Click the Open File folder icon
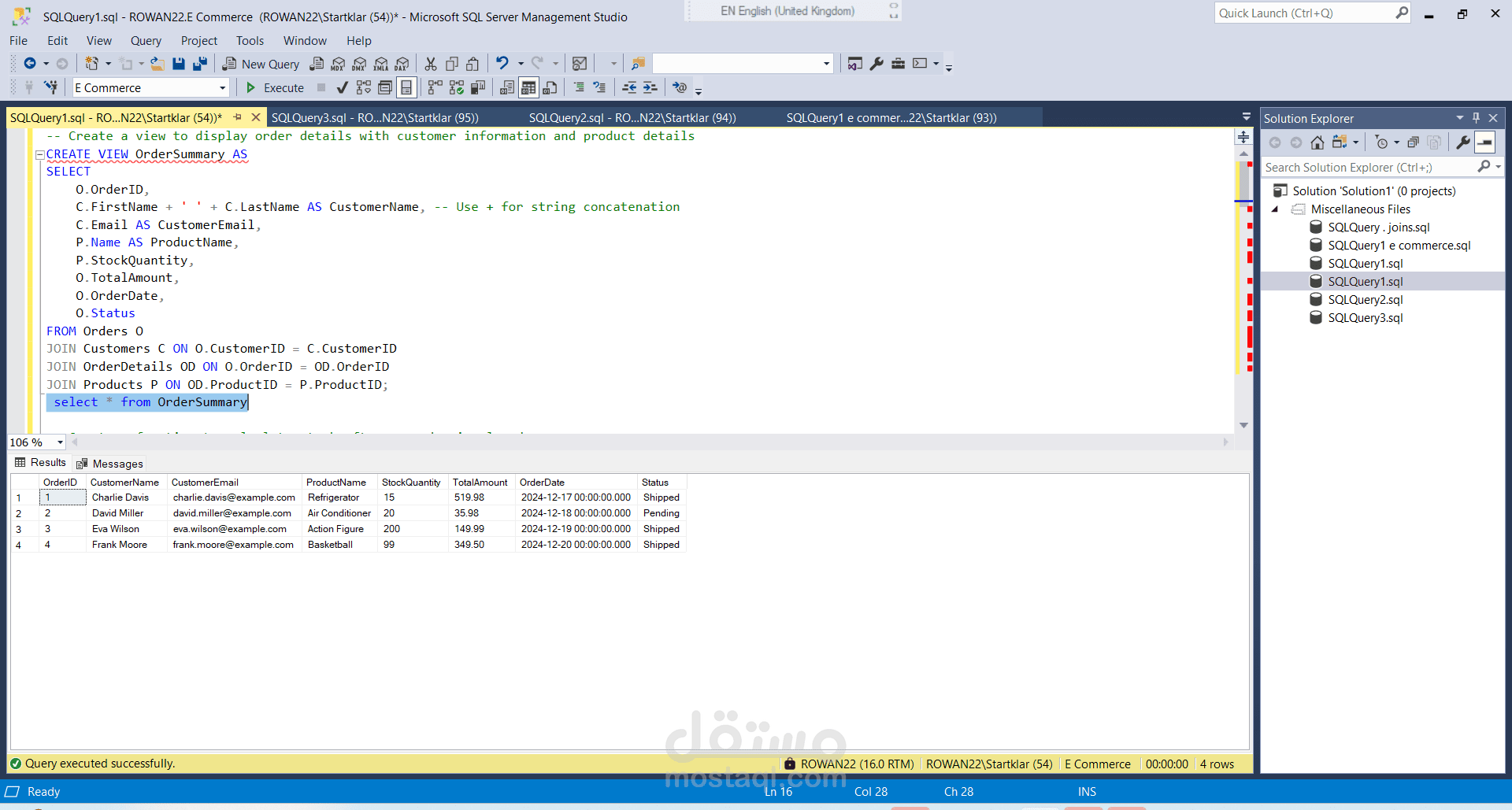Screen dimensions: 1512x810 click(157, 64)
